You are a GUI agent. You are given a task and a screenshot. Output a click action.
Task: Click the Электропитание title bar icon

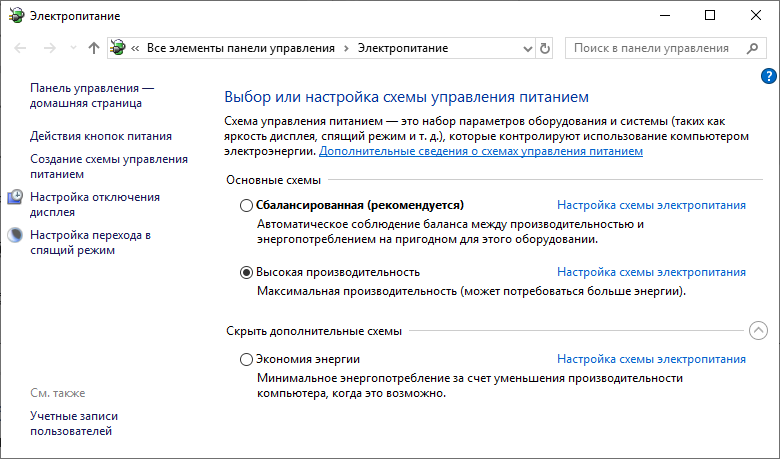(x=16, y=15)
